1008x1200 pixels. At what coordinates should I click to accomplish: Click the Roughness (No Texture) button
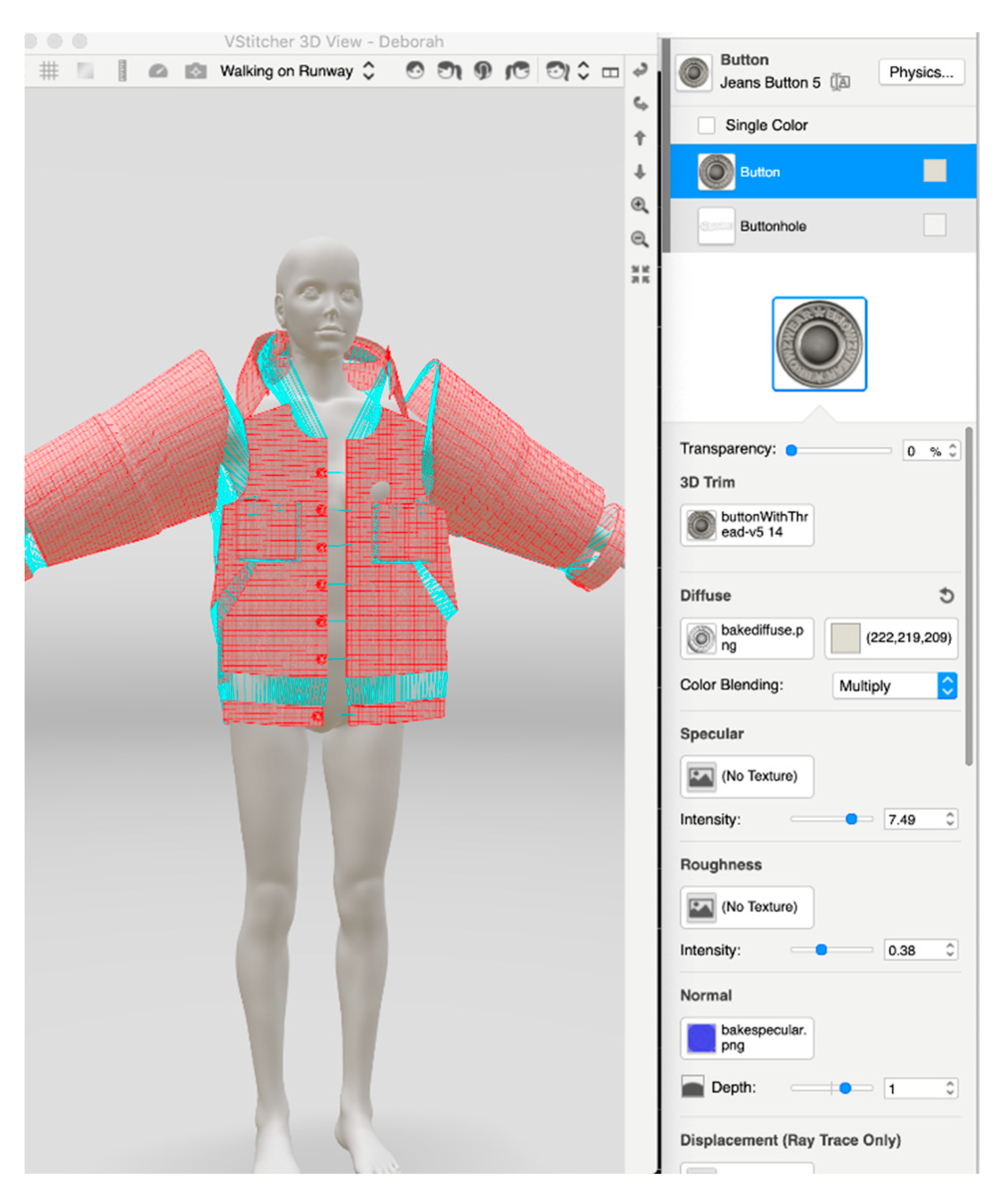point(747,907)
